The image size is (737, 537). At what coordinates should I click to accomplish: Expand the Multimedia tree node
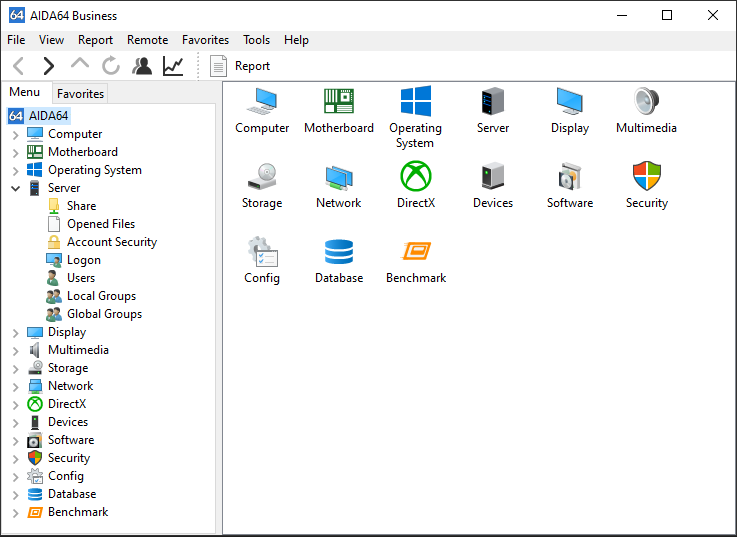[16, 351]
